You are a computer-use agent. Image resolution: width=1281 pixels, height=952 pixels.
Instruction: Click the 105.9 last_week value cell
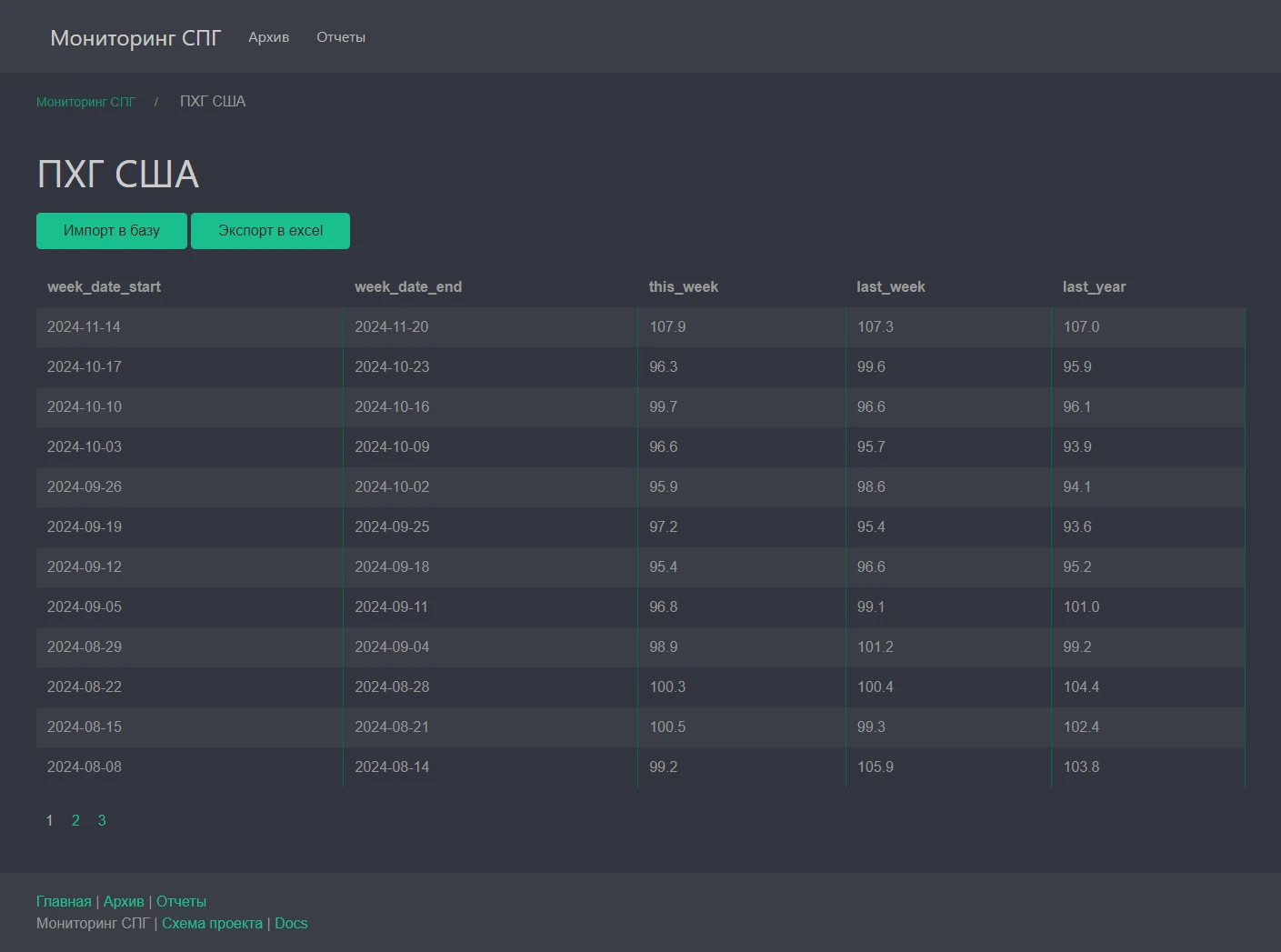(x=875, y=767)
